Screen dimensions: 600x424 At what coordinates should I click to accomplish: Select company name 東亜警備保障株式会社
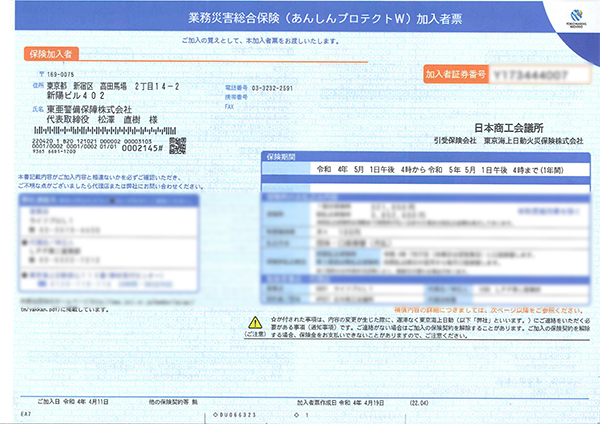click(89, 110)
